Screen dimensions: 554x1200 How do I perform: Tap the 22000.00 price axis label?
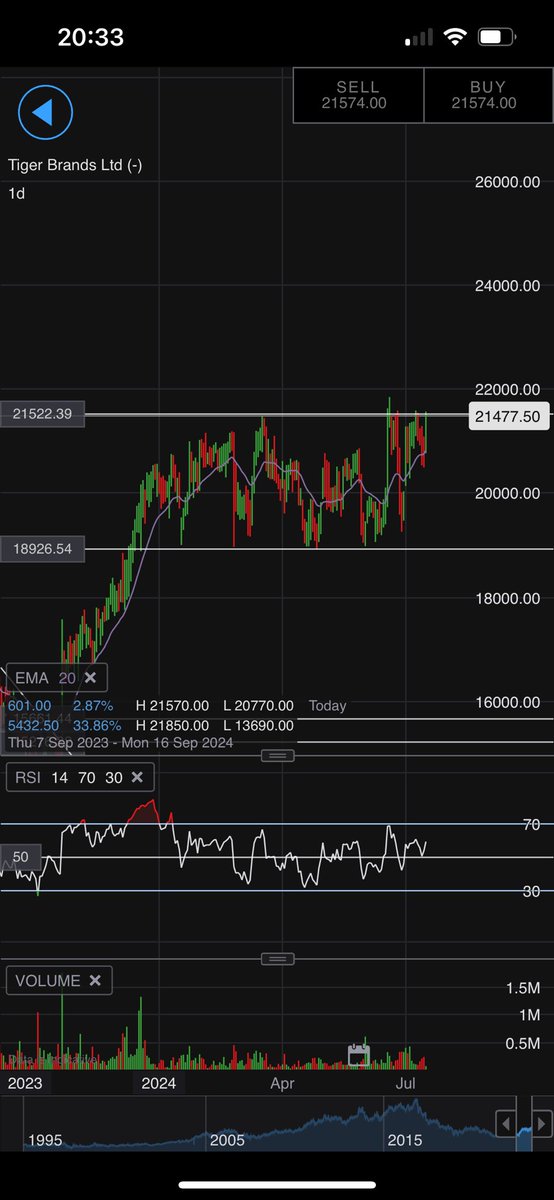507,390
